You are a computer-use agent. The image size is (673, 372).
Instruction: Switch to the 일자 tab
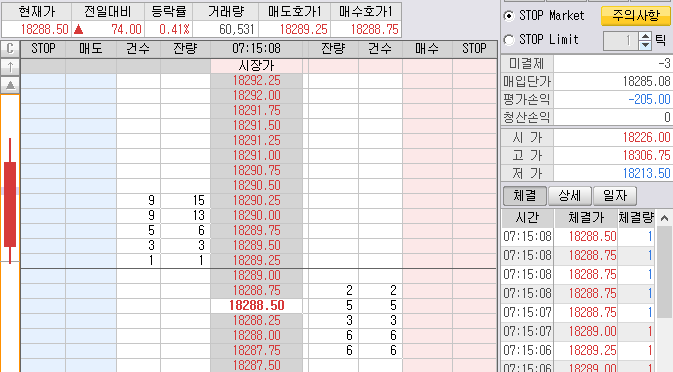tap(615, 196)
